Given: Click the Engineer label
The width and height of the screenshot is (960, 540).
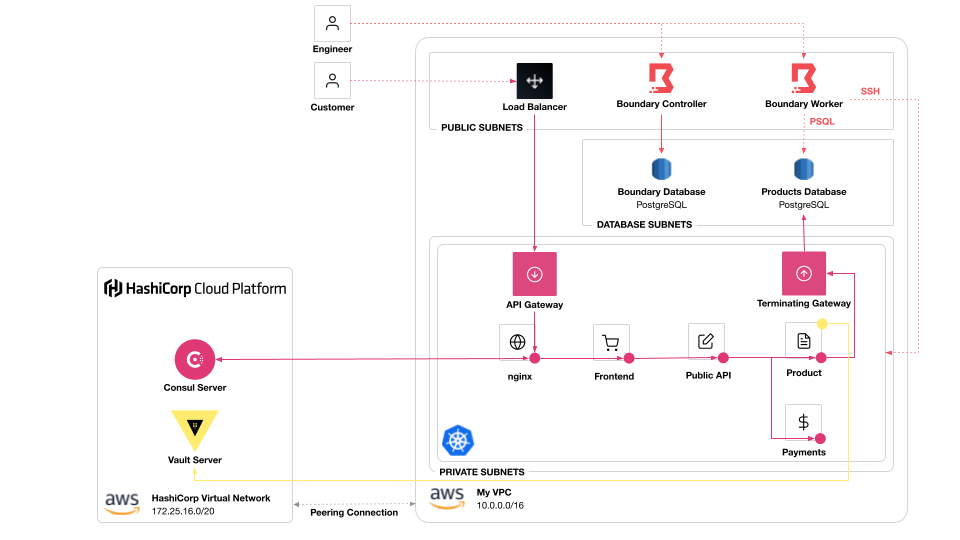Looking at the screenshot, I should click(x=332, y=49).
